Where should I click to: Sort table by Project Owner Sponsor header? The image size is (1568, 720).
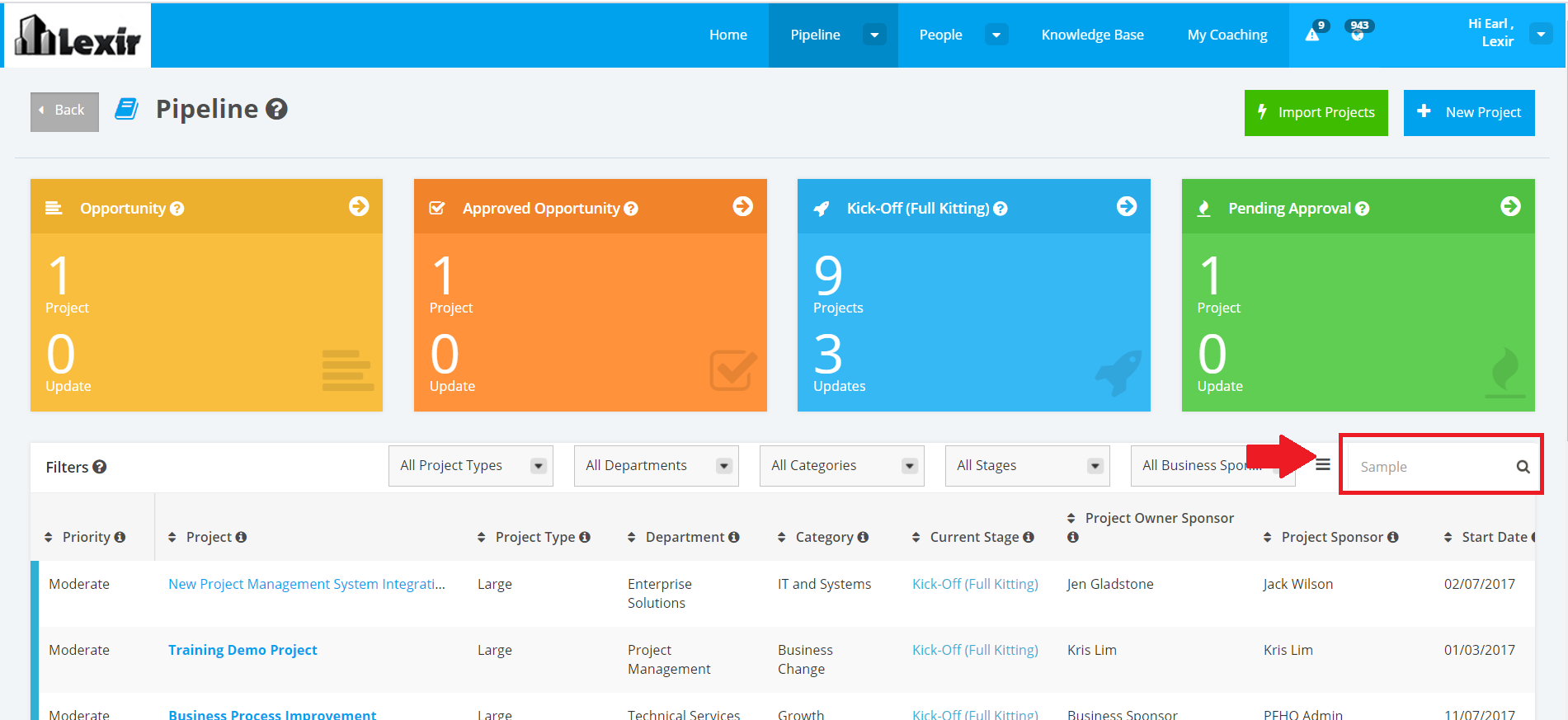(1159, 518)
